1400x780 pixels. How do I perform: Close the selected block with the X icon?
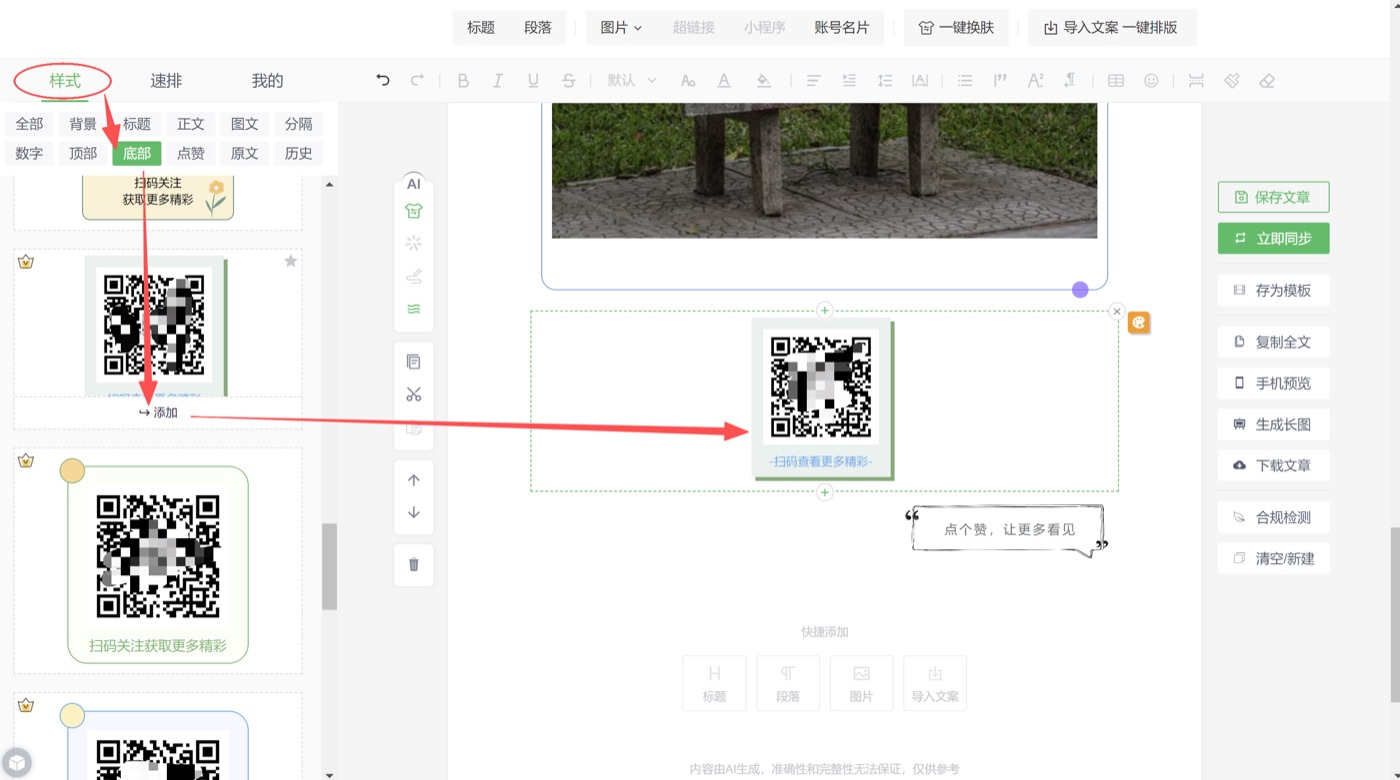1117,311
